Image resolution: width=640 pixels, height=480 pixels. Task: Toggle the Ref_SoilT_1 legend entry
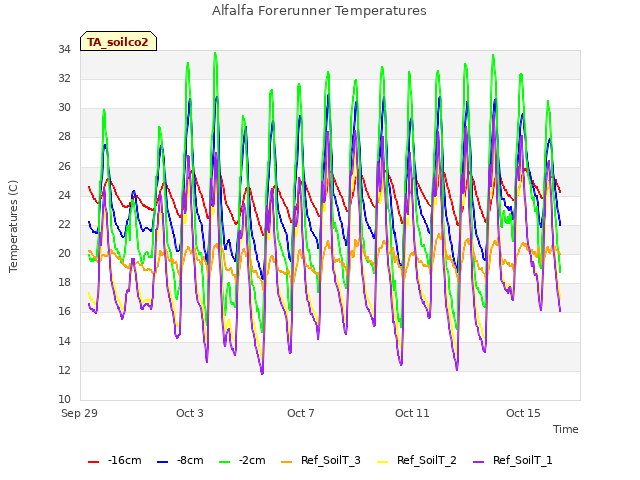[x=513, y=460]
